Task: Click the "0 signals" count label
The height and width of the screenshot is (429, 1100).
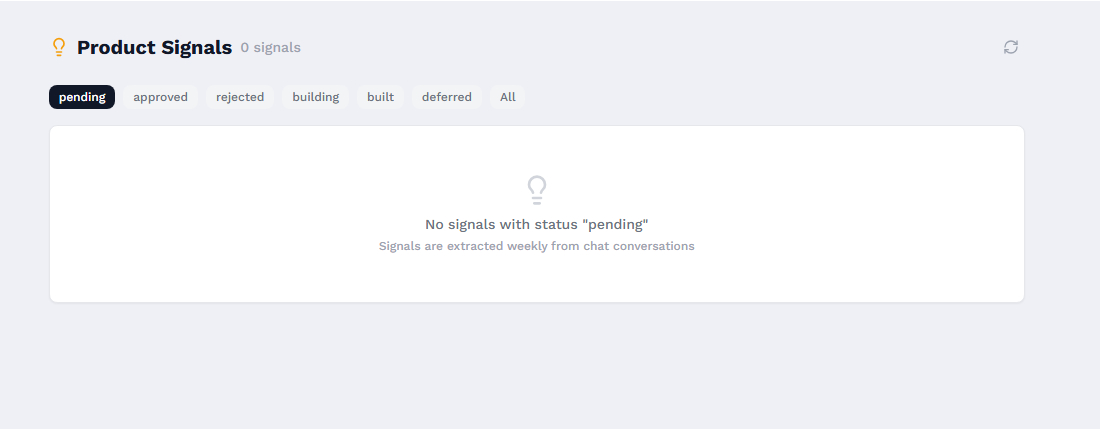Action: 270,48
